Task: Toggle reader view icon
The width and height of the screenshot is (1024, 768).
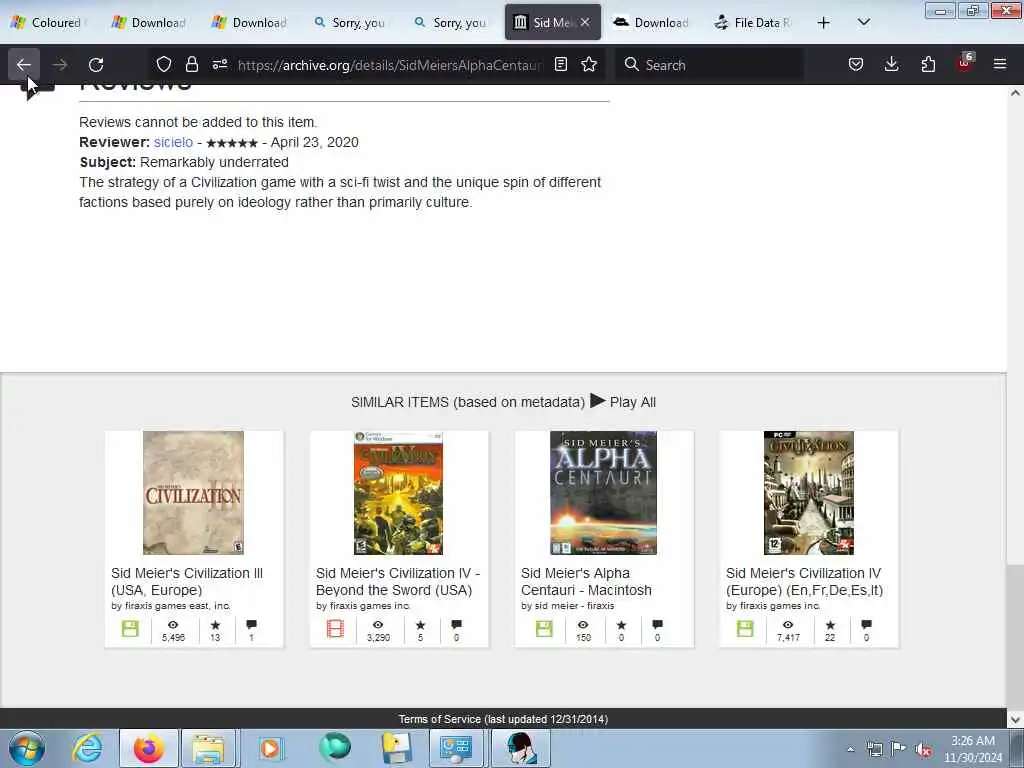Action: click(x=560, y=64)
